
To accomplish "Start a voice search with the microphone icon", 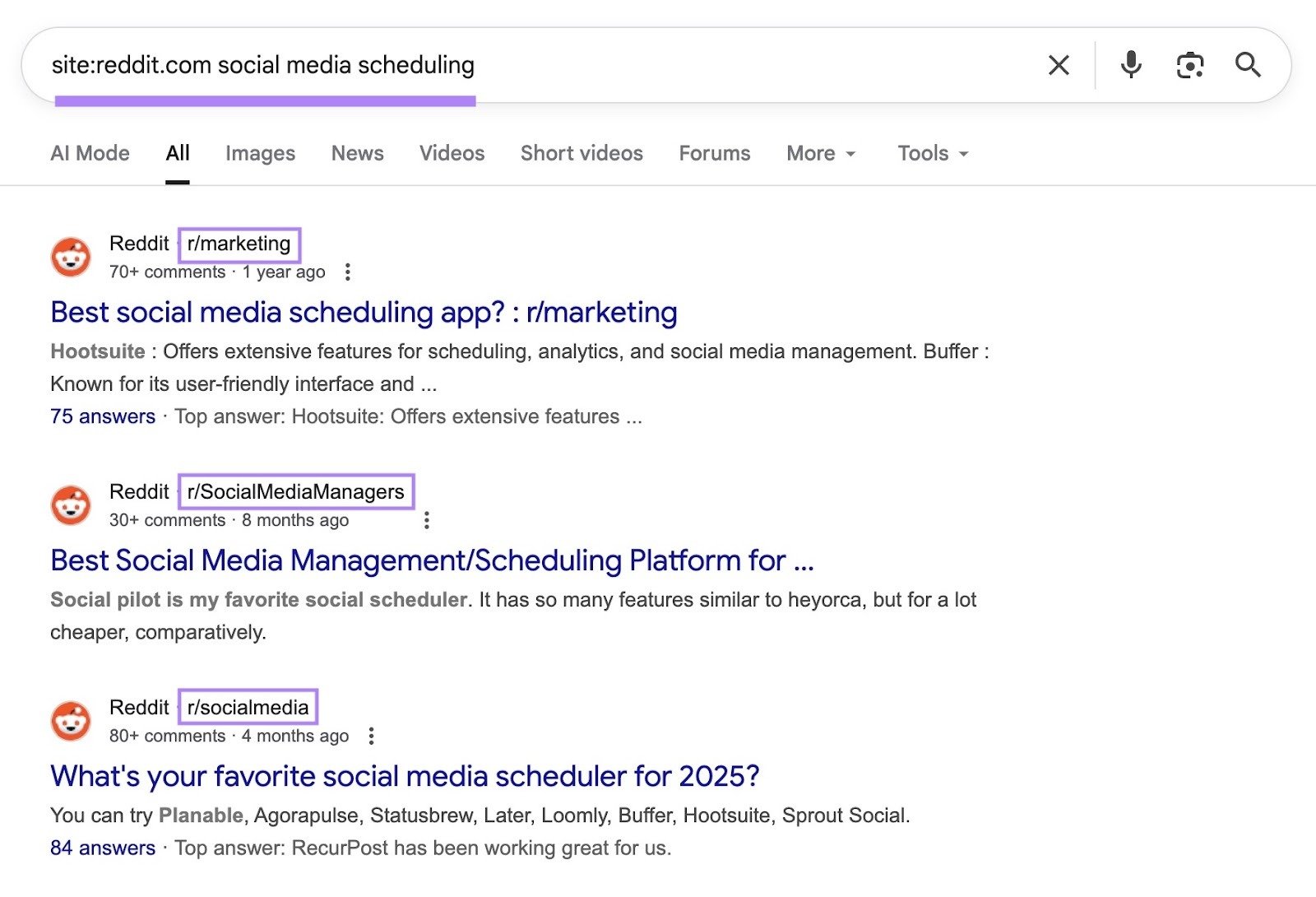I will tap(1131, 64).
